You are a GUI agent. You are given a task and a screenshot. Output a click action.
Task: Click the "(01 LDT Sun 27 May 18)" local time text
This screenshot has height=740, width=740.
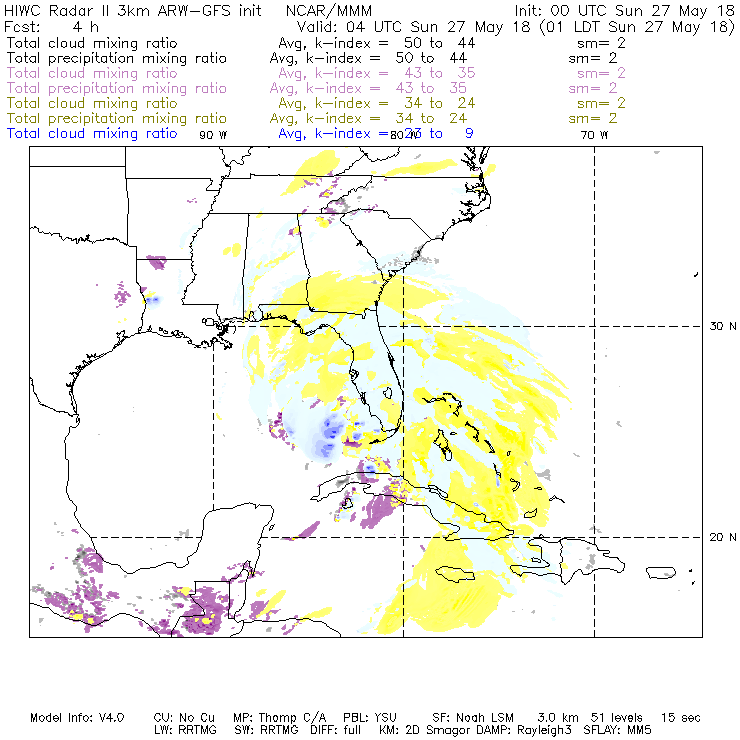637,27
